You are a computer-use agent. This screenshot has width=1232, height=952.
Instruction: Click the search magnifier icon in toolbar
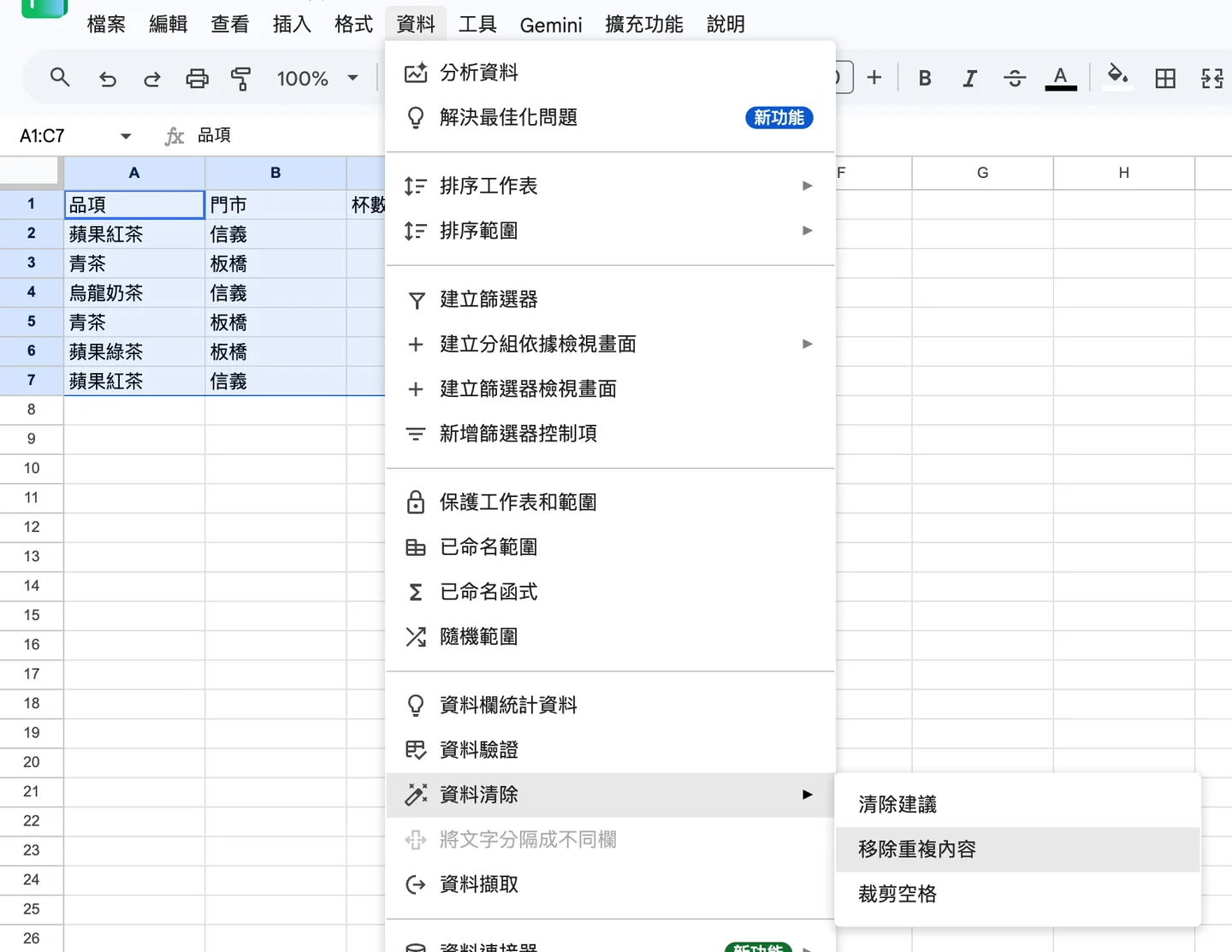click(60, 78)
